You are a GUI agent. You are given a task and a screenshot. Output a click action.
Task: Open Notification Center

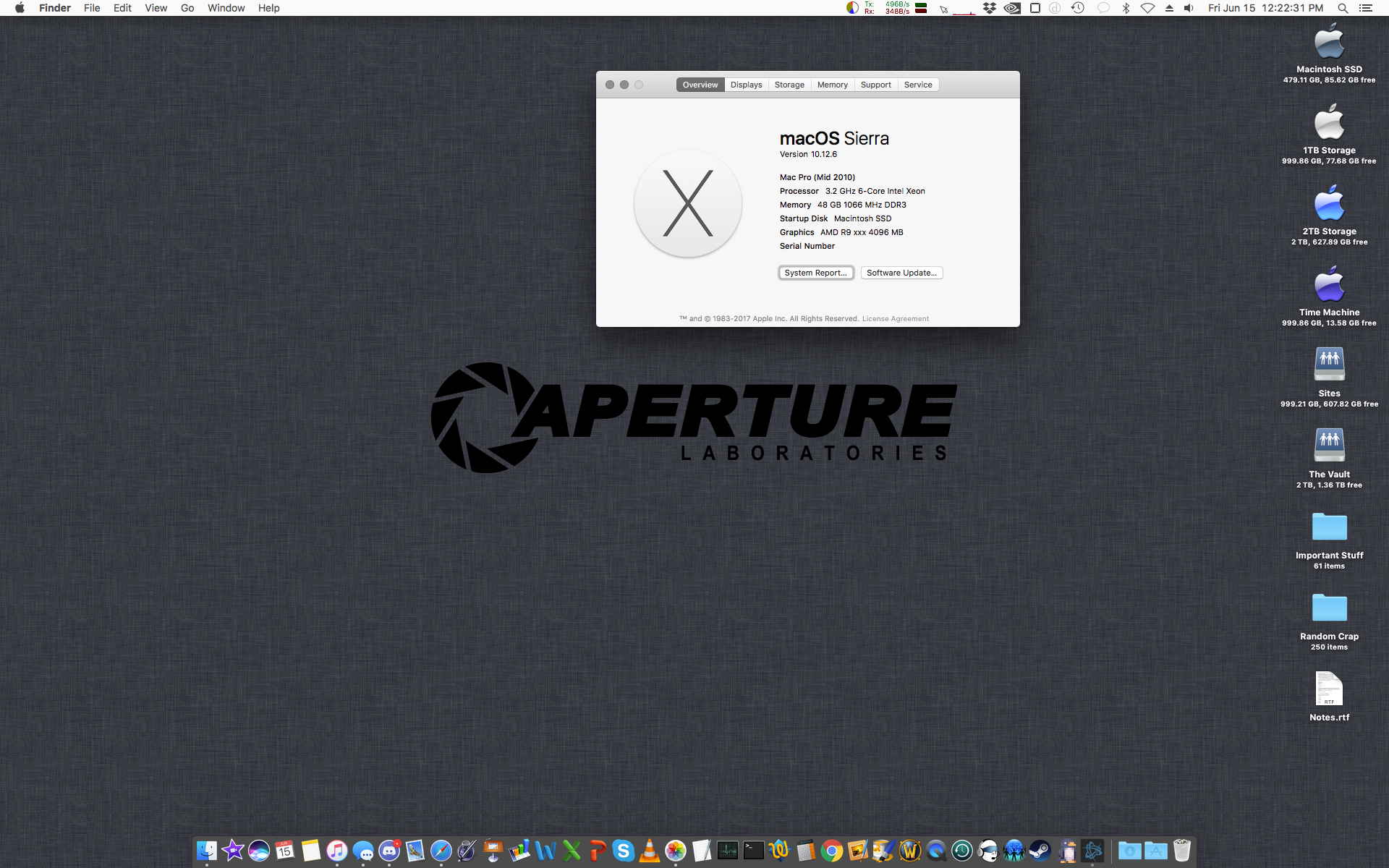[1366, 8]
